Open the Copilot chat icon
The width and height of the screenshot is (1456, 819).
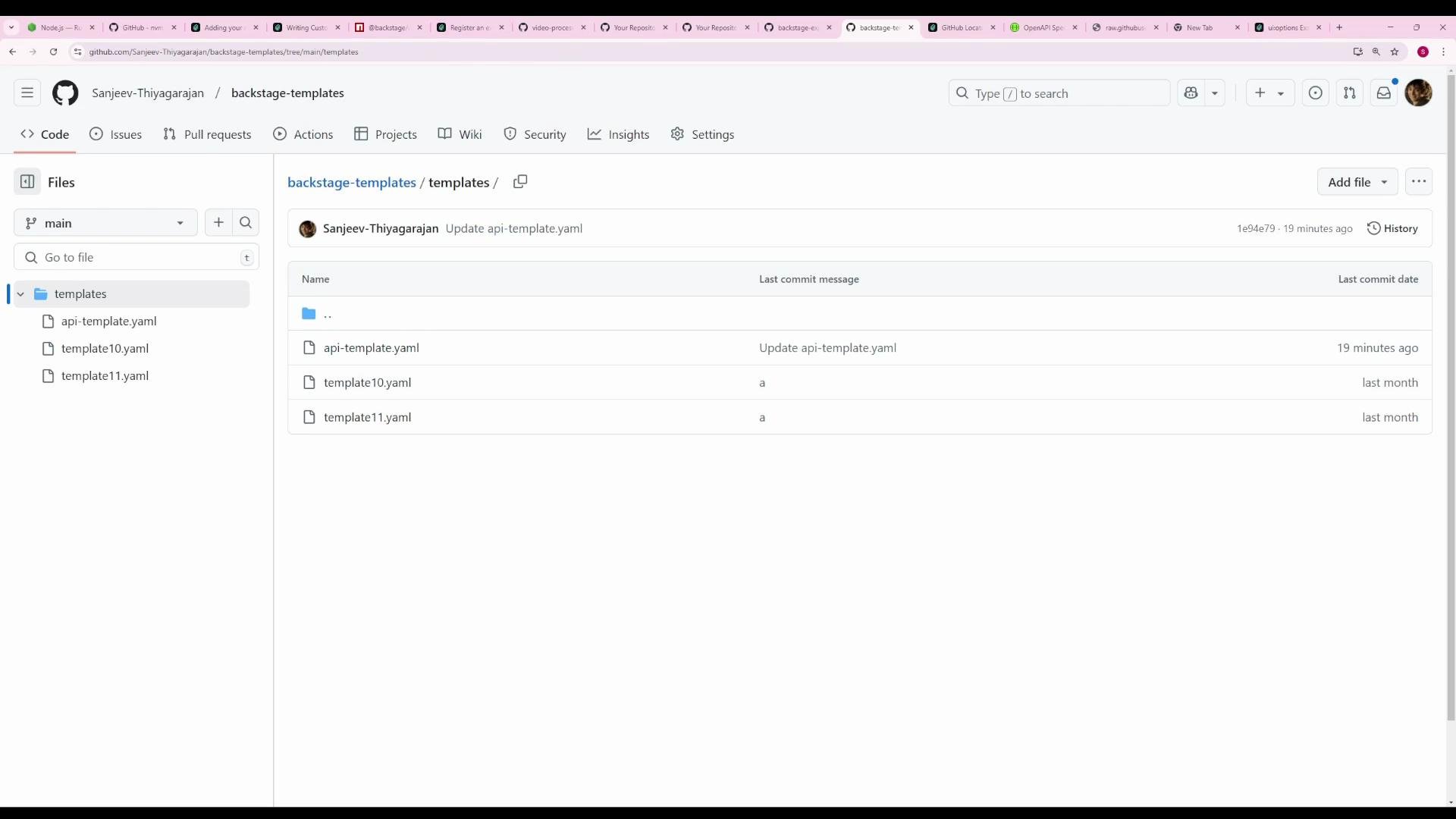(x=1191, y=93)
